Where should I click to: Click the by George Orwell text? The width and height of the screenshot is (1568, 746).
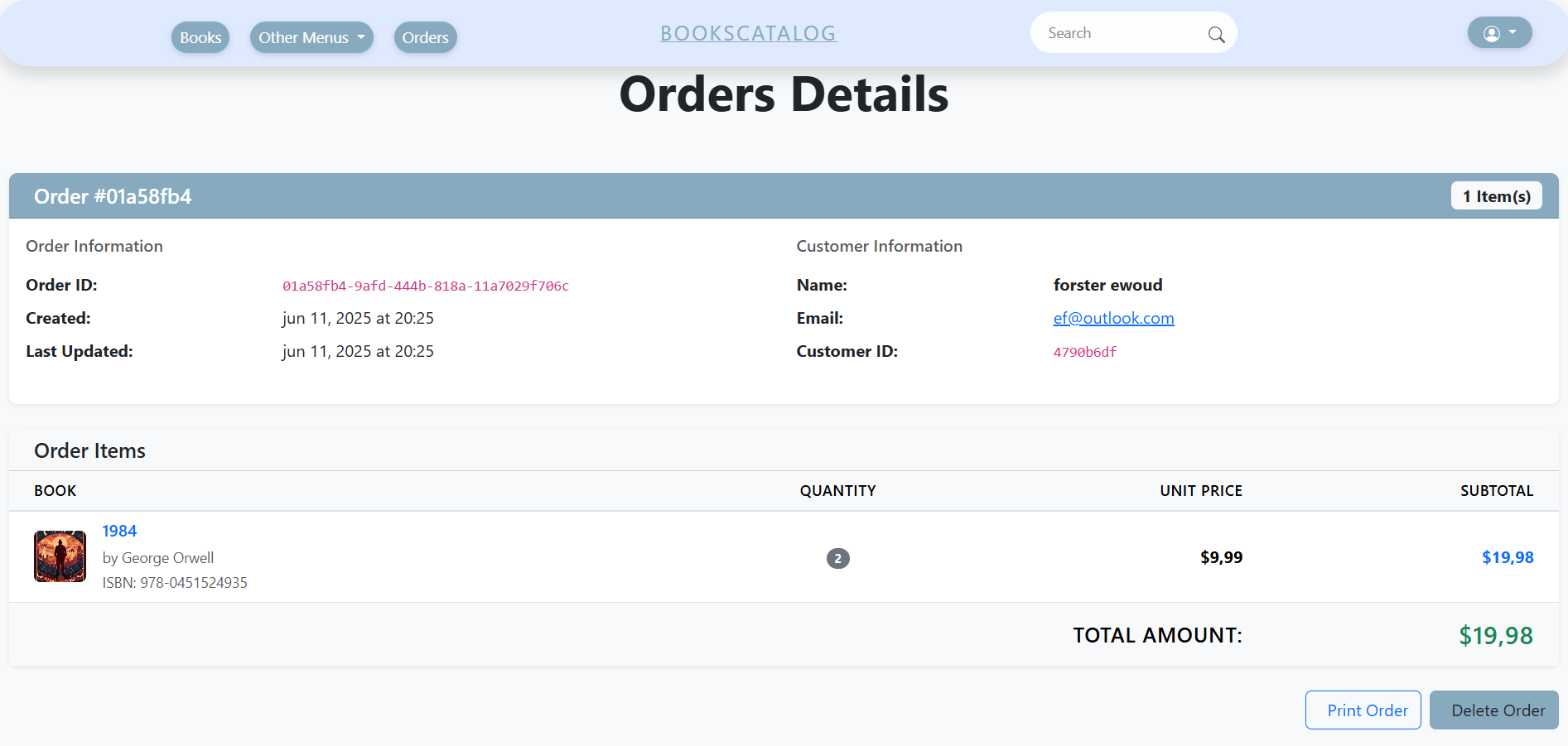[x=158, y=558]
